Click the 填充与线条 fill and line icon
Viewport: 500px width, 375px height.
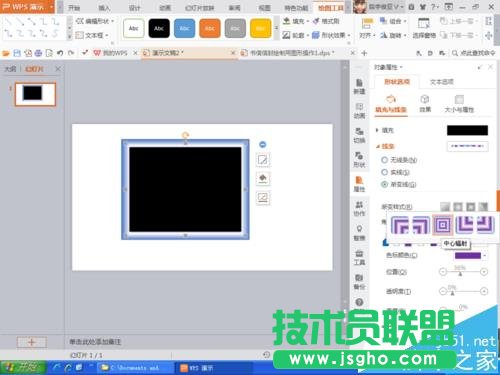point(391,103)
